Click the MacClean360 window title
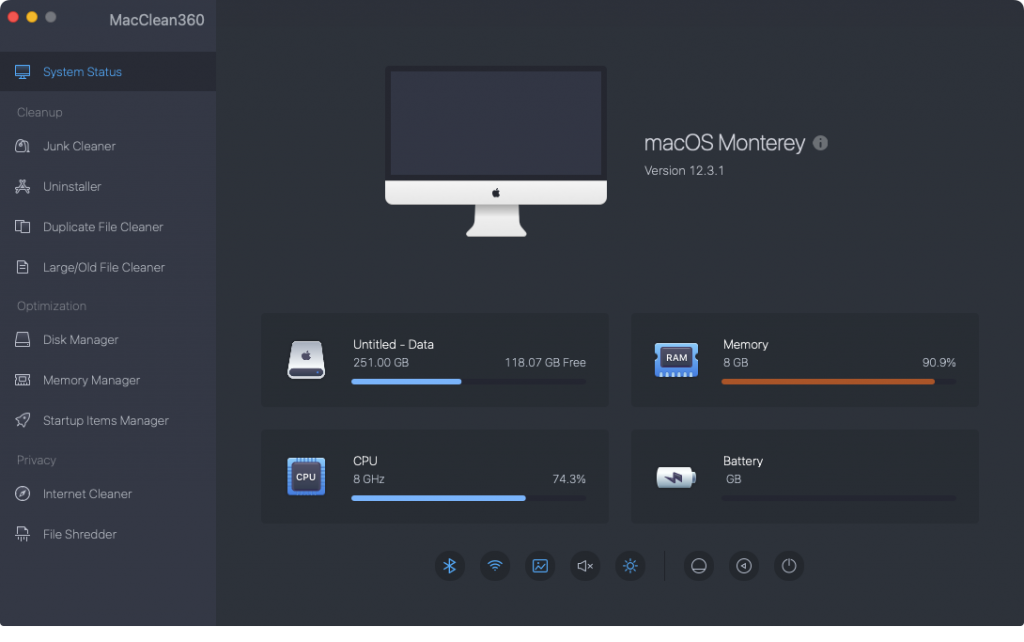The width and height of the screenshot is (1024, 642). 157,20
